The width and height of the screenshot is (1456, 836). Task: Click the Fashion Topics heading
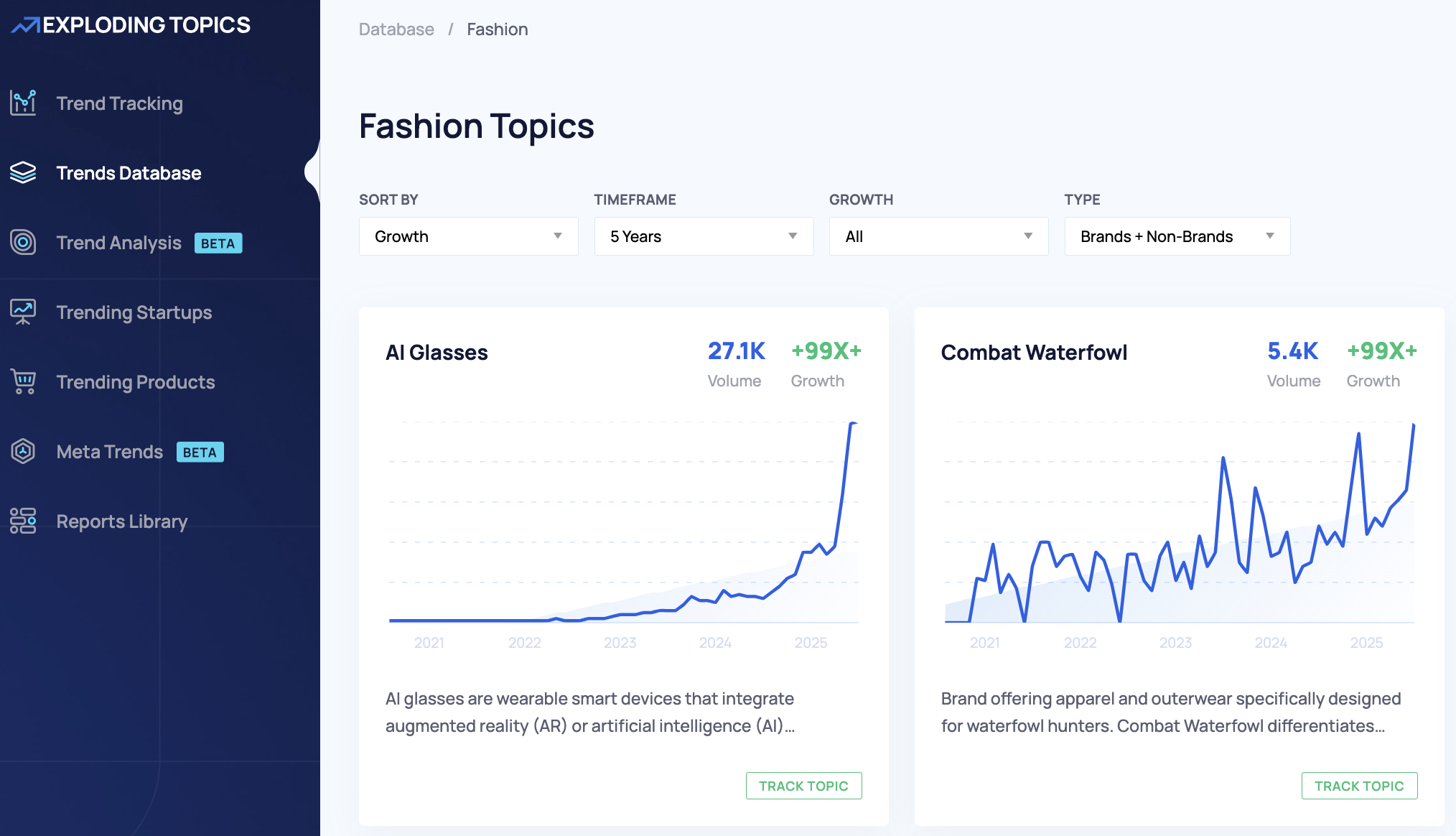tap(477, 126)
